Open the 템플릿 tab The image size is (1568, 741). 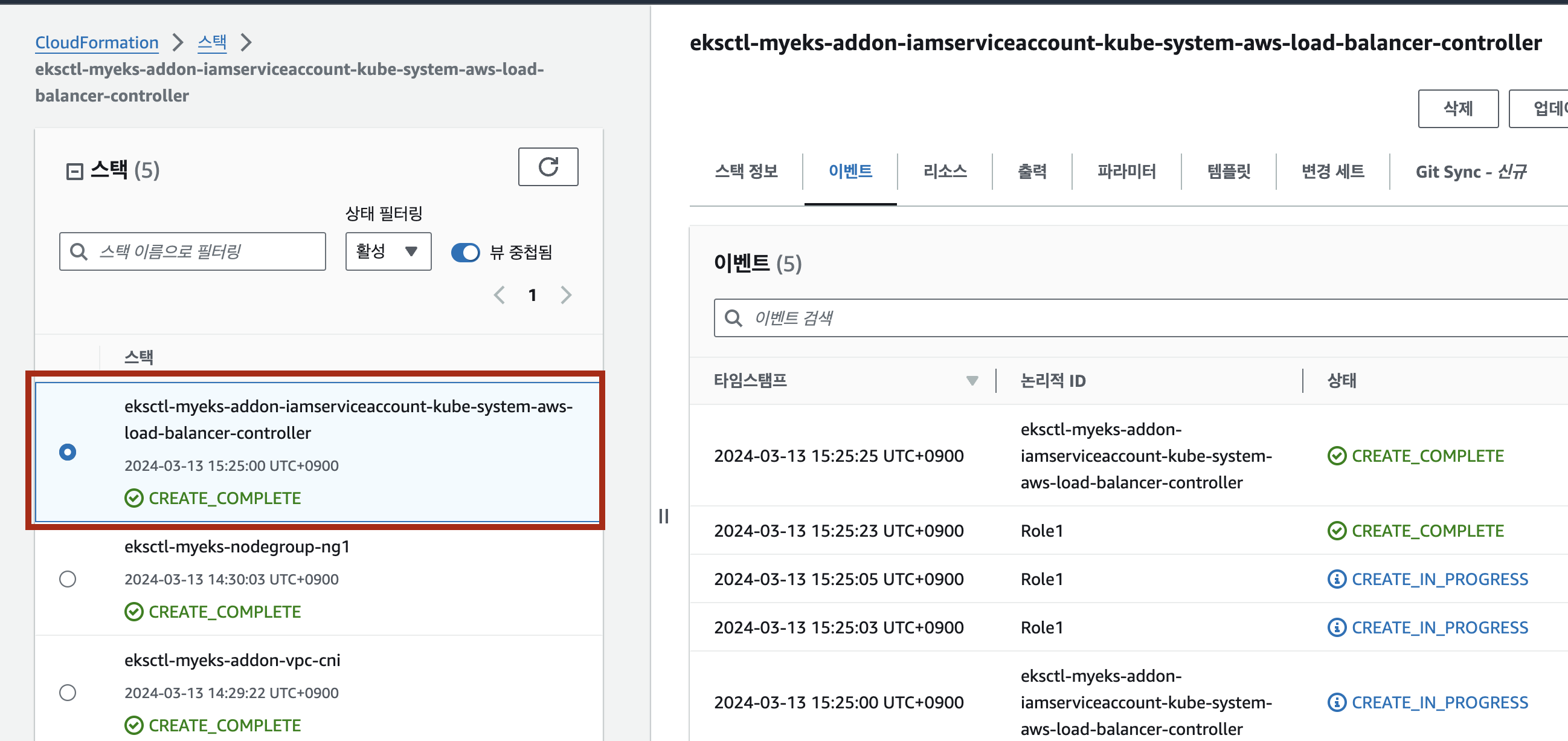tap(1228, 172)
